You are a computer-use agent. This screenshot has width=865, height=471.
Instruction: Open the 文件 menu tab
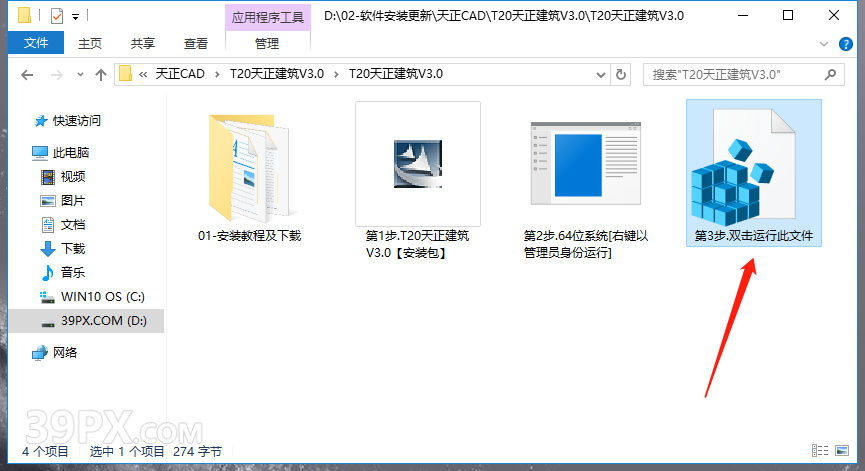pyautogui.click(x=36, y=43)
